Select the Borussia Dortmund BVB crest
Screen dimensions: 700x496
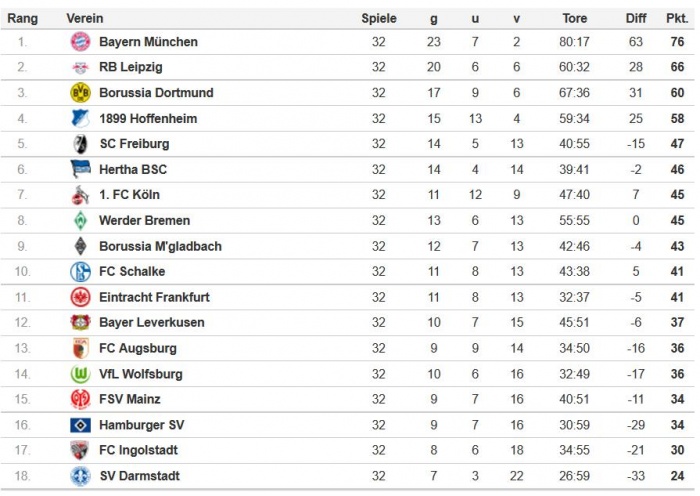80,93
